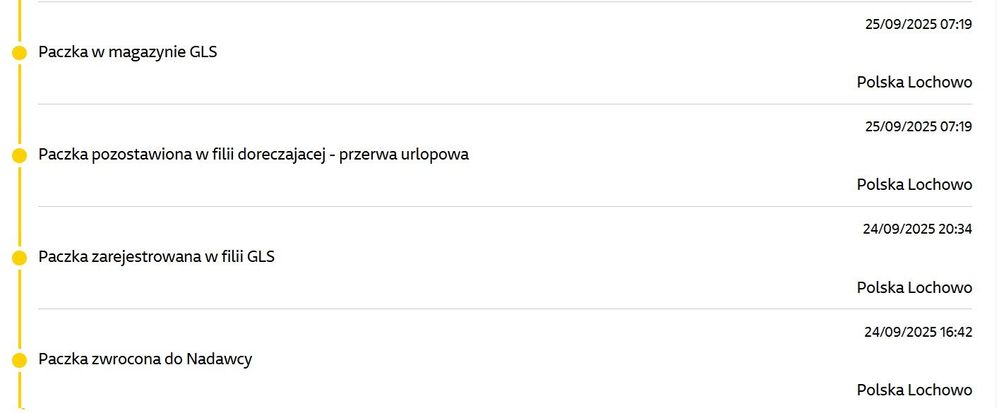
Task: Click the yellow dot beside 'Paczka w magazynie GLS'
Action: 19,53
